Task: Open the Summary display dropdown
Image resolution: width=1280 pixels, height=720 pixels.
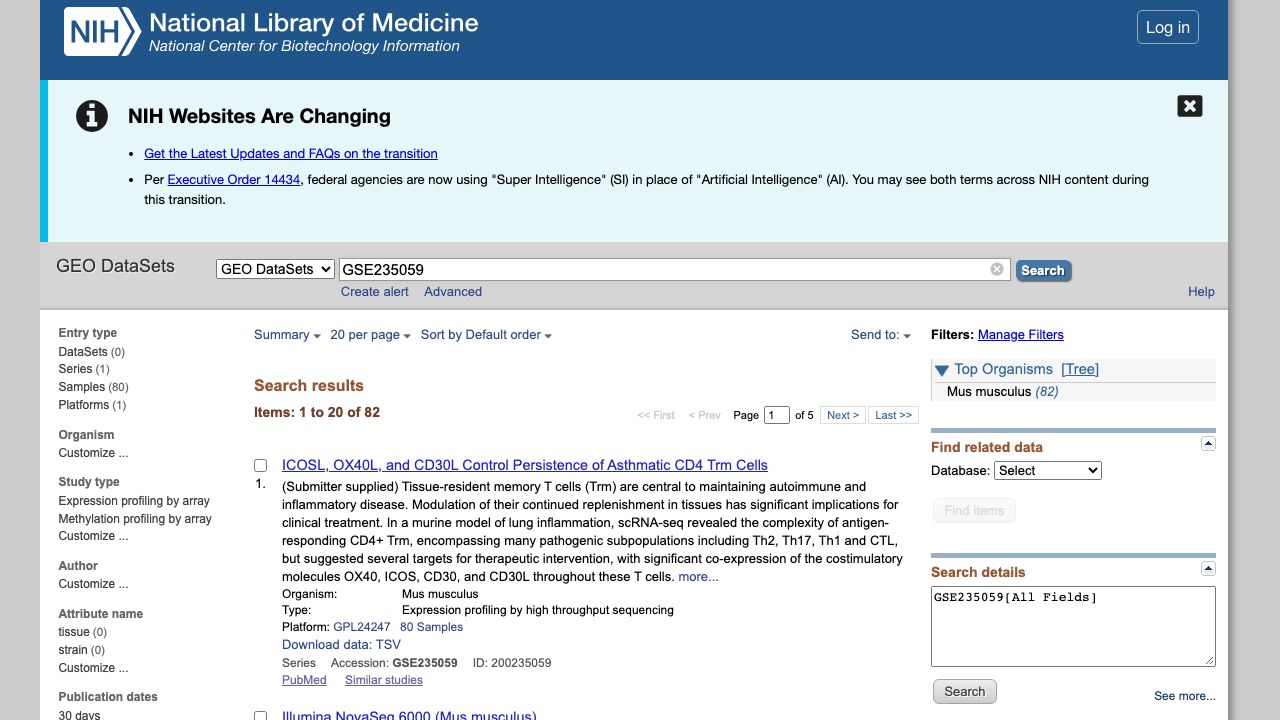Action: (287, 335)
